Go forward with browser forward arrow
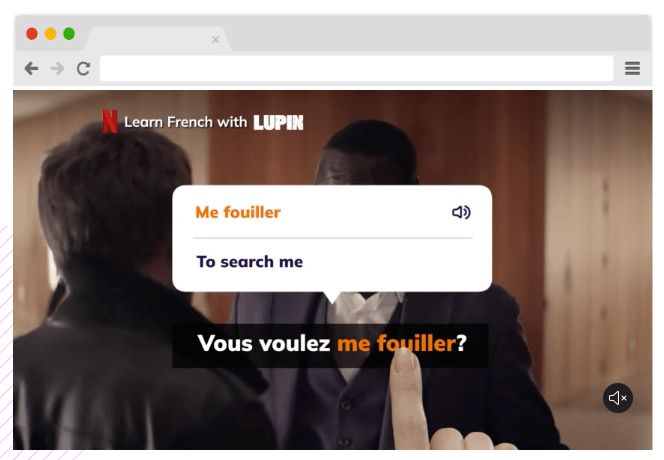The height and width of the screenshot is (460, 664). (x=57, y=68)
